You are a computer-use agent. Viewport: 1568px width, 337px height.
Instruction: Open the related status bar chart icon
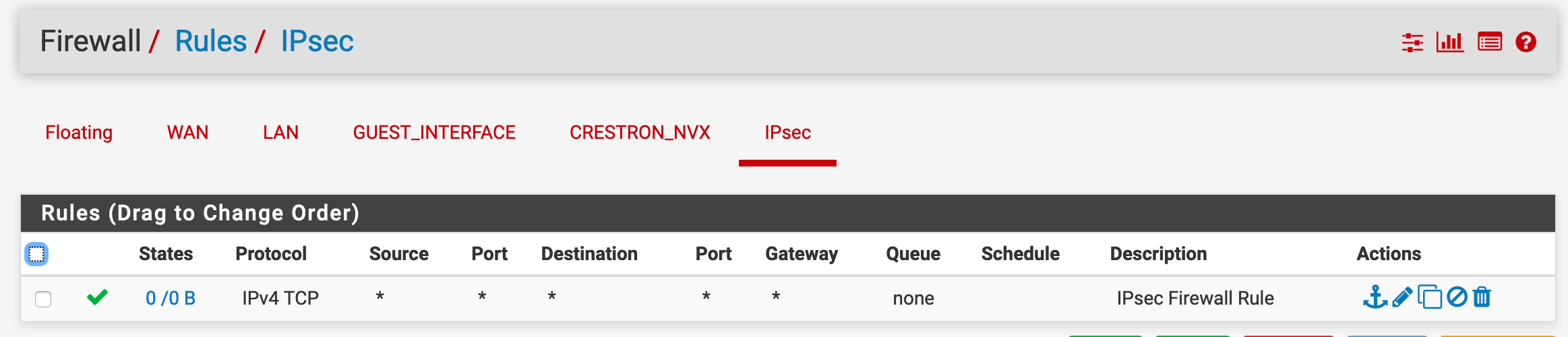point(1449,42)
